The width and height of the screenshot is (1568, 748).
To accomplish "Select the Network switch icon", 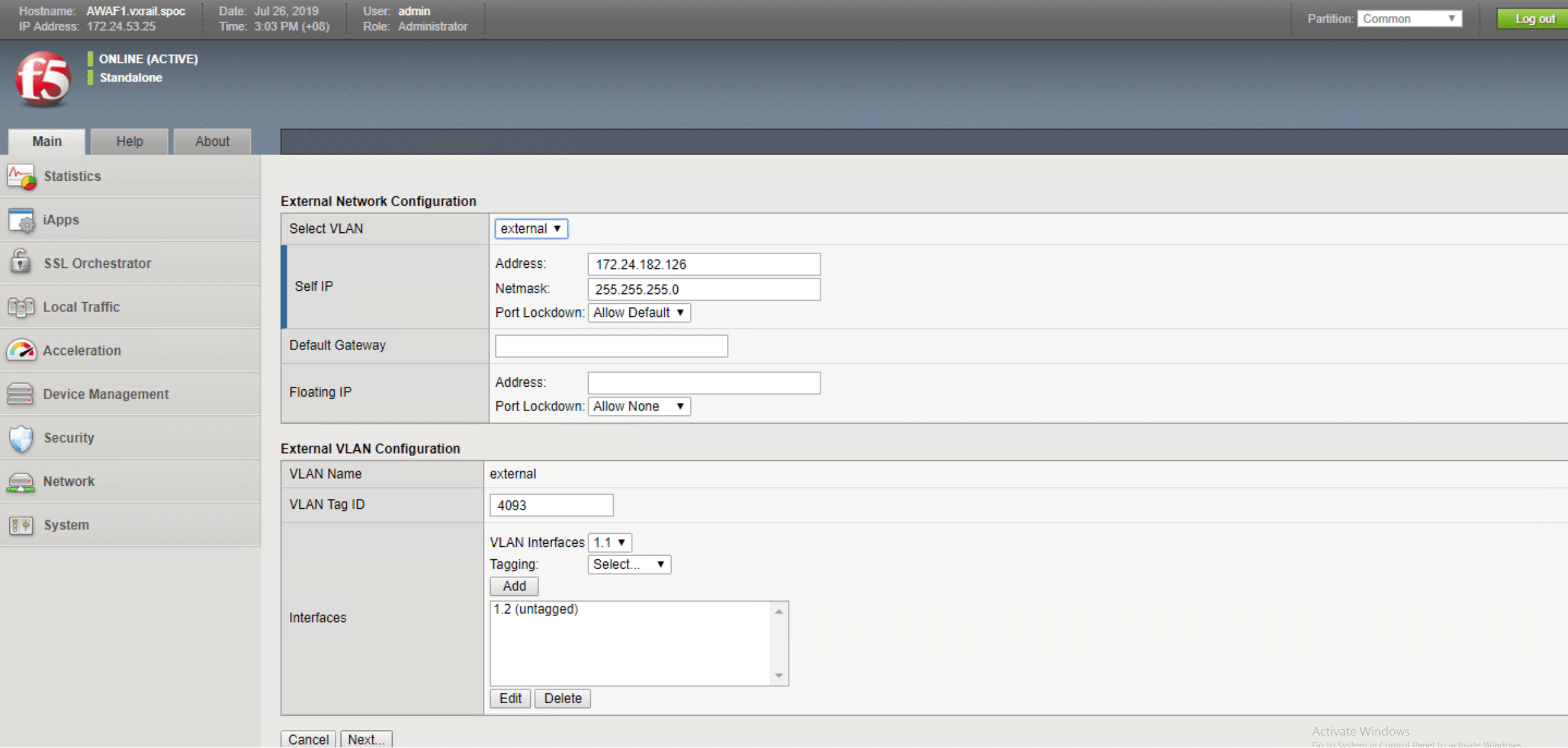I will (21, 482).
